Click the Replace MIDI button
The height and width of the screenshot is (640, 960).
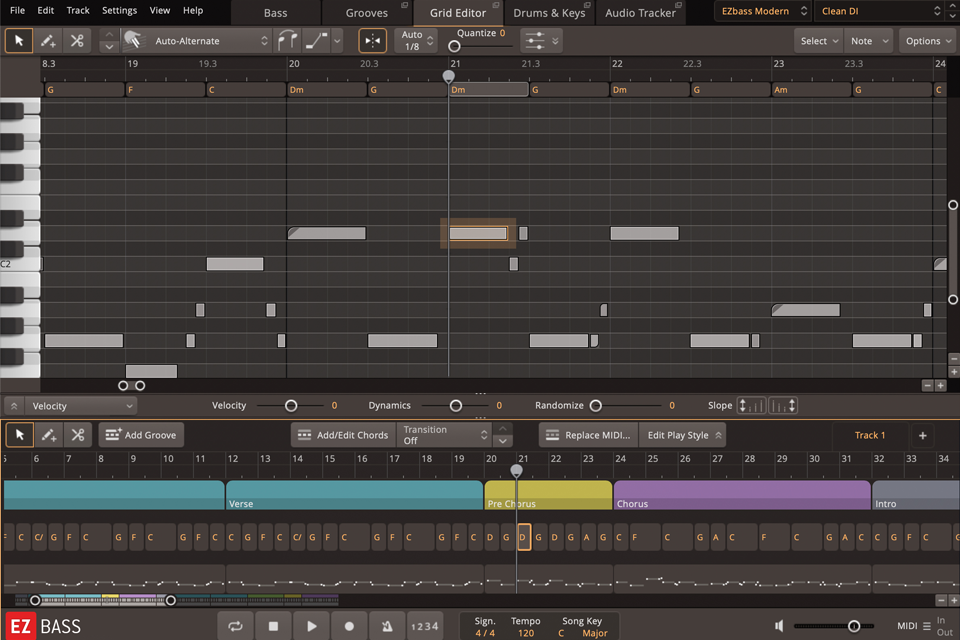[x=587, y=434]
